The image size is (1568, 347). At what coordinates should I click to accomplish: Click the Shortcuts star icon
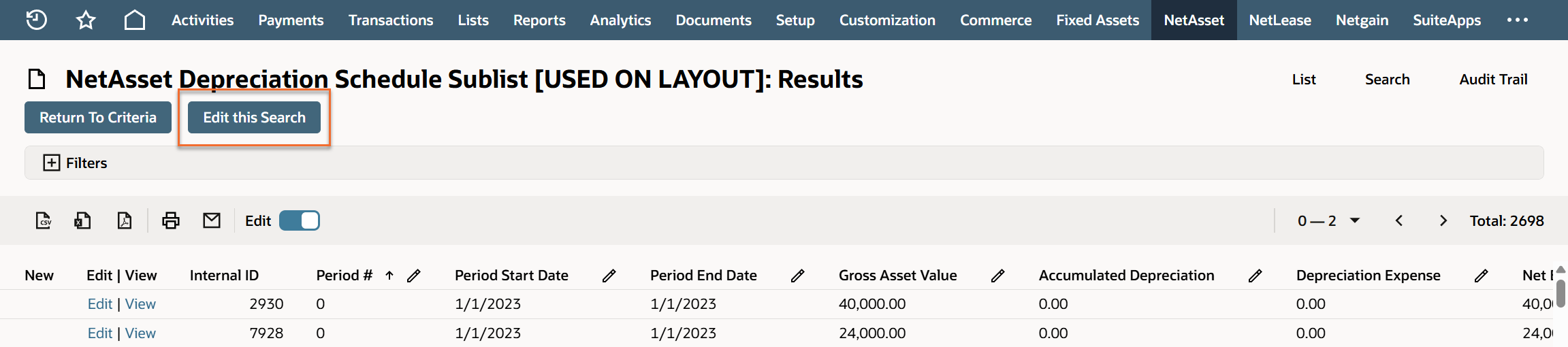[86, 20]
